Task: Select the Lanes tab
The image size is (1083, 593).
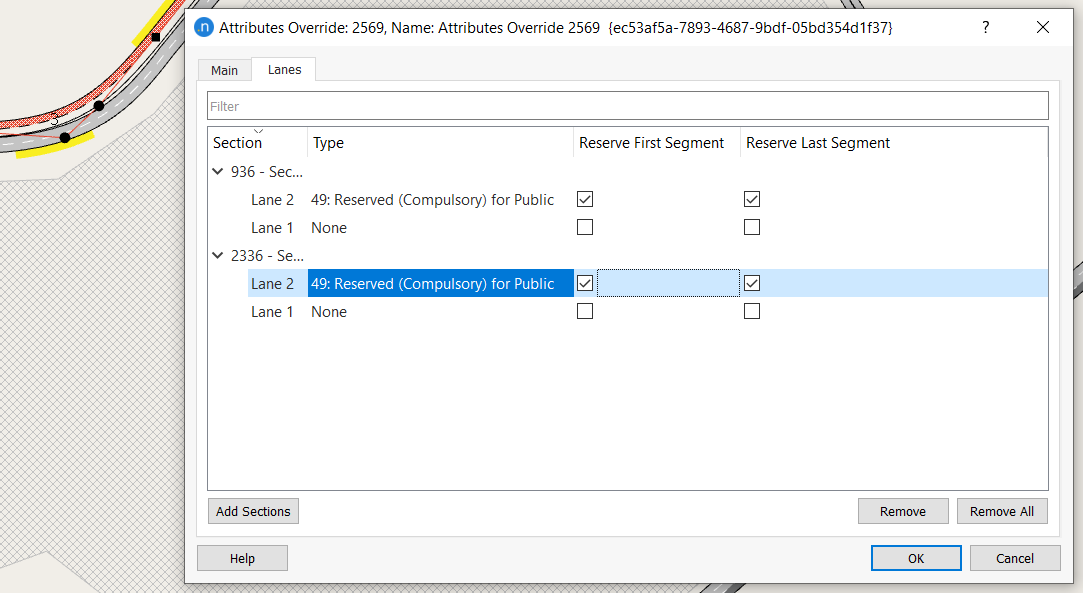Action: click(x=284, y=70)
